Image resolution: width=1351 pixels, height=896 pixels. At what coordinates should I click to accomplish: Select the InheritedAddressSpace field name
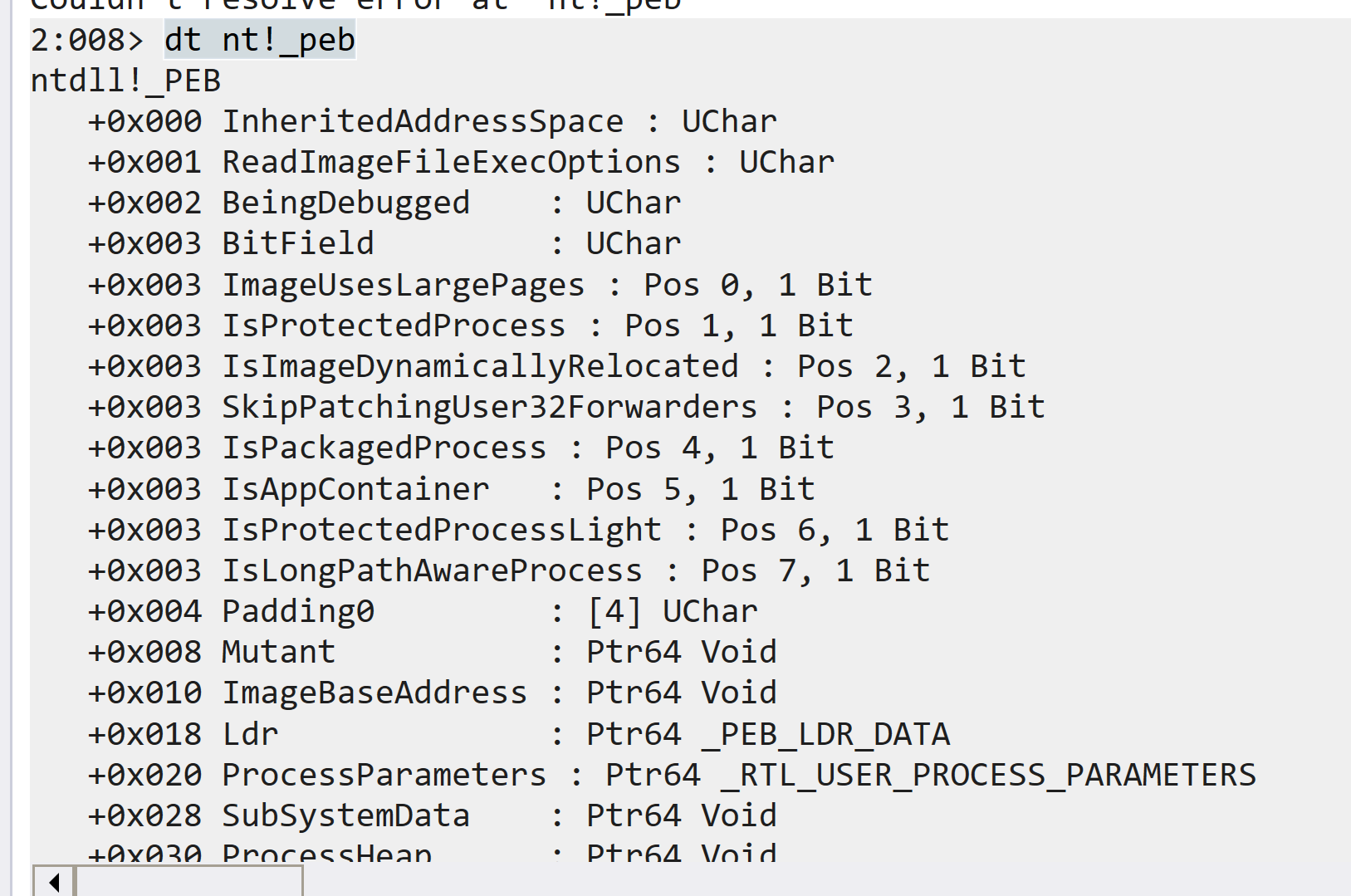[423, 121]
